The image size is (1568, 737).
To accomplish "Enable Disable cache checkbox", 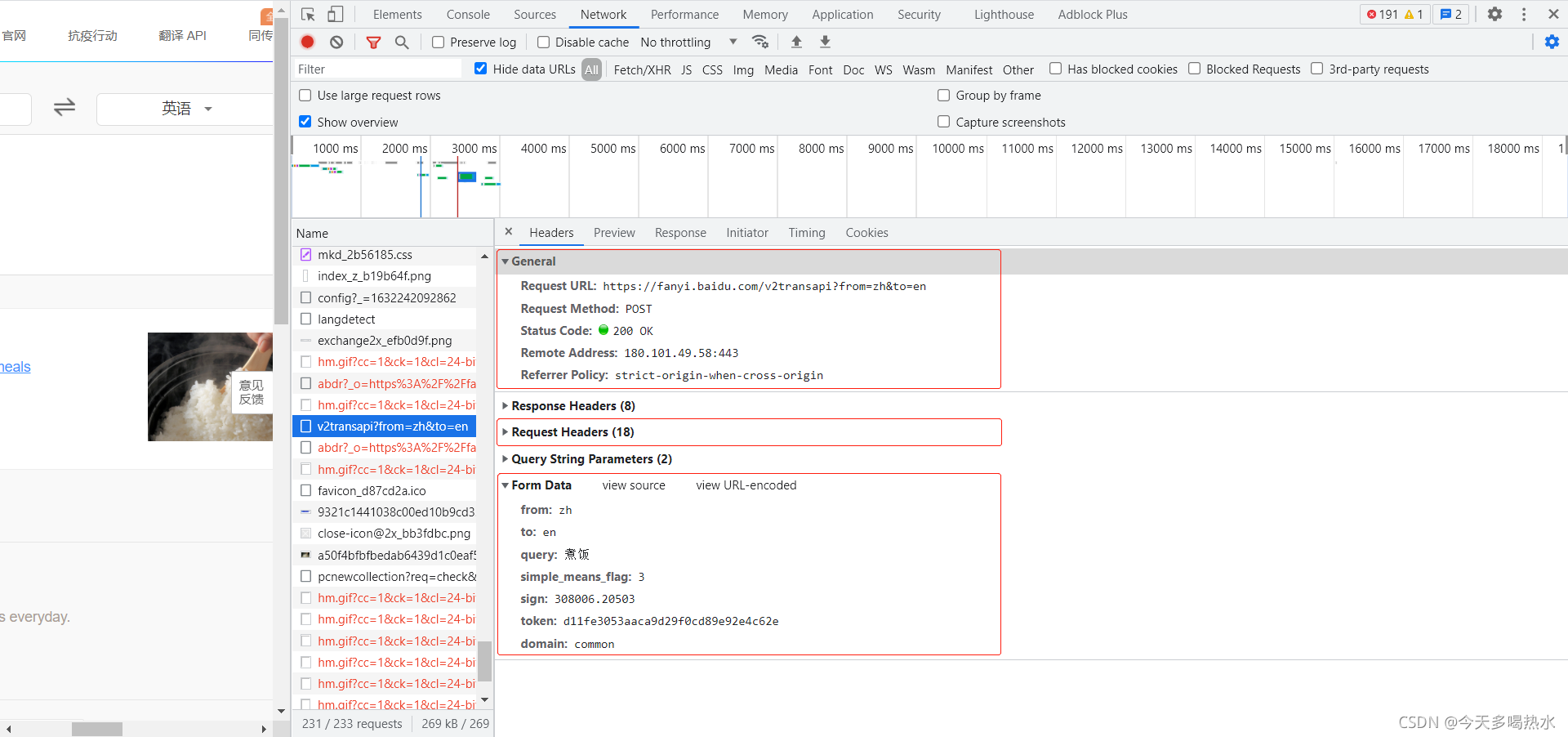I will tap(543, 42).
